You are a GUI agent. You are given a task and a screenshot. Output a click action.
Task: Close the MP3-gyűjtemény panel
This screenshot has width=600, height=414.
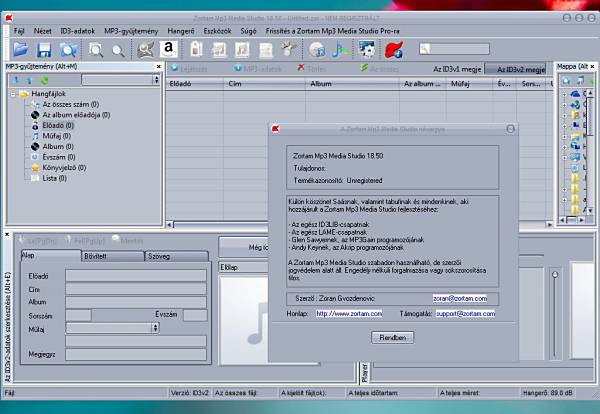pos(158,67)
